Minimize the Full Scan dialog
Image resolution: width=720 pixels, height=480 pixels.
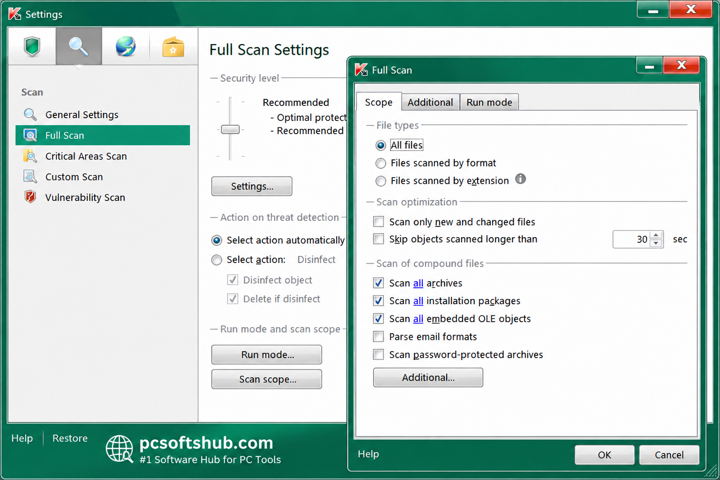pyautogui.click(x=649, y=66)
